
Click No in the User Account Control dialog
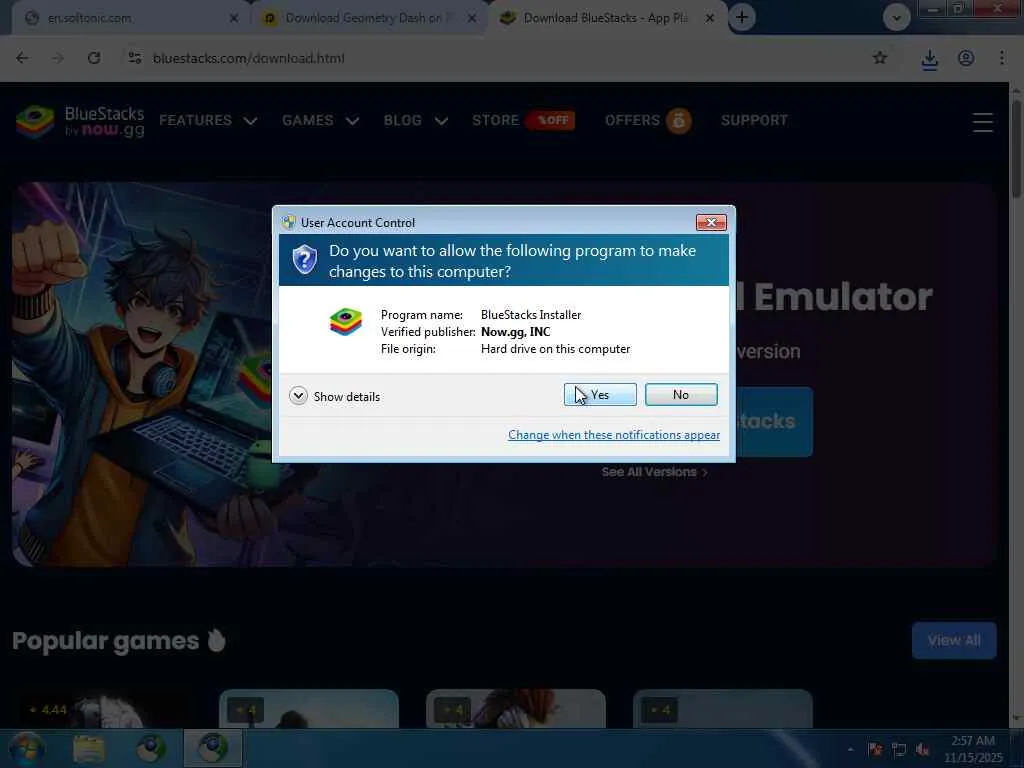tap(680, 394)
